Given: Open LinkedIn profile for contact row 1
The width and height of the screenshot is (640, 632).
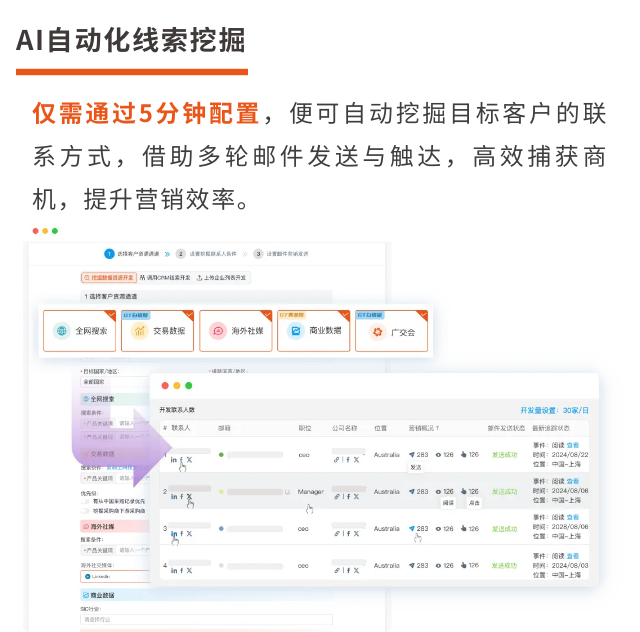Looking at the screenshot, I should (173, 460).
